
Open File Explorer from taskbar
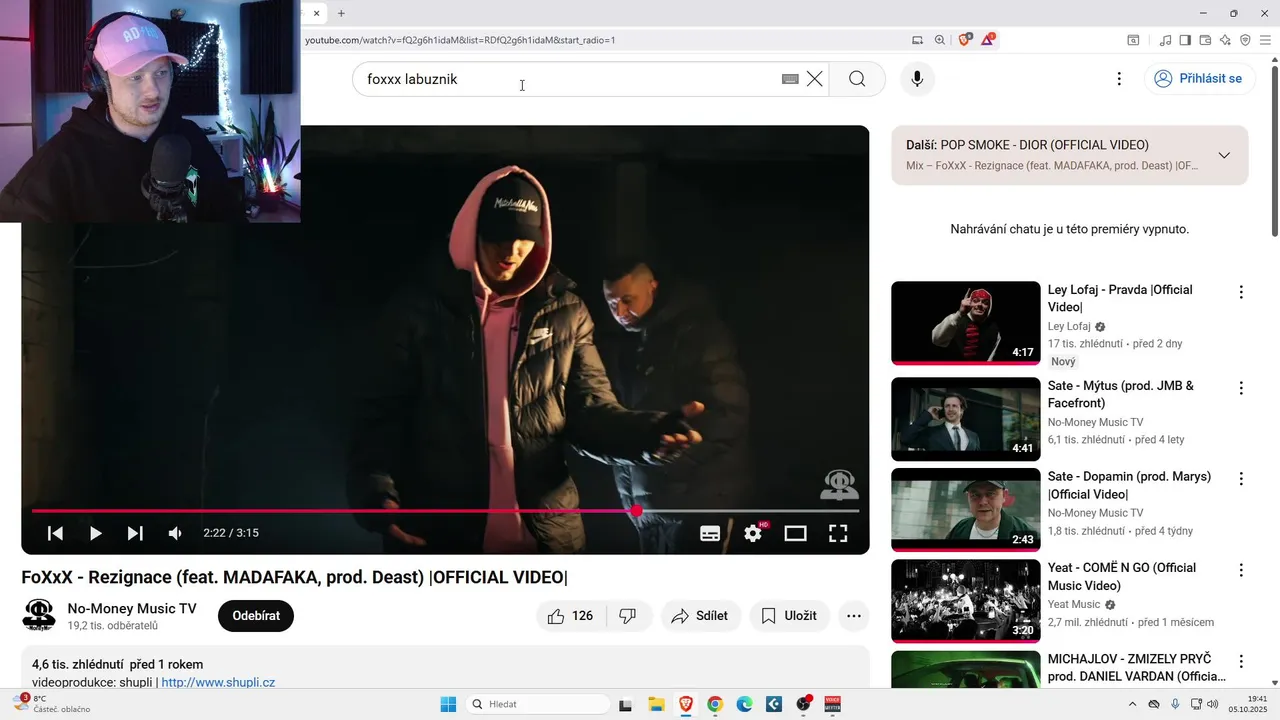click(656, 704)
